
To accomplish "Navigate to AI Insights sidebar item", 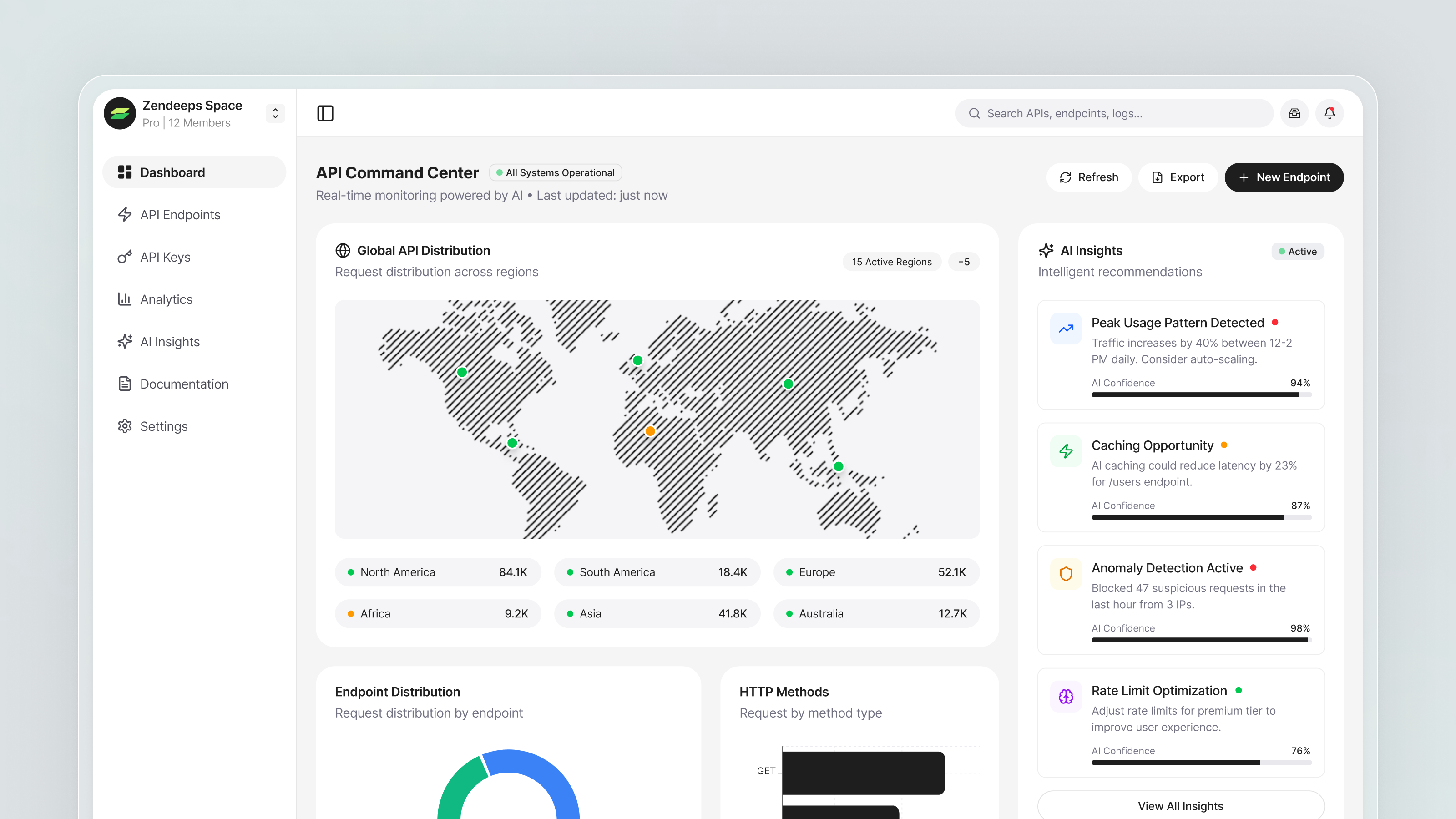I will tap(194, 342).
